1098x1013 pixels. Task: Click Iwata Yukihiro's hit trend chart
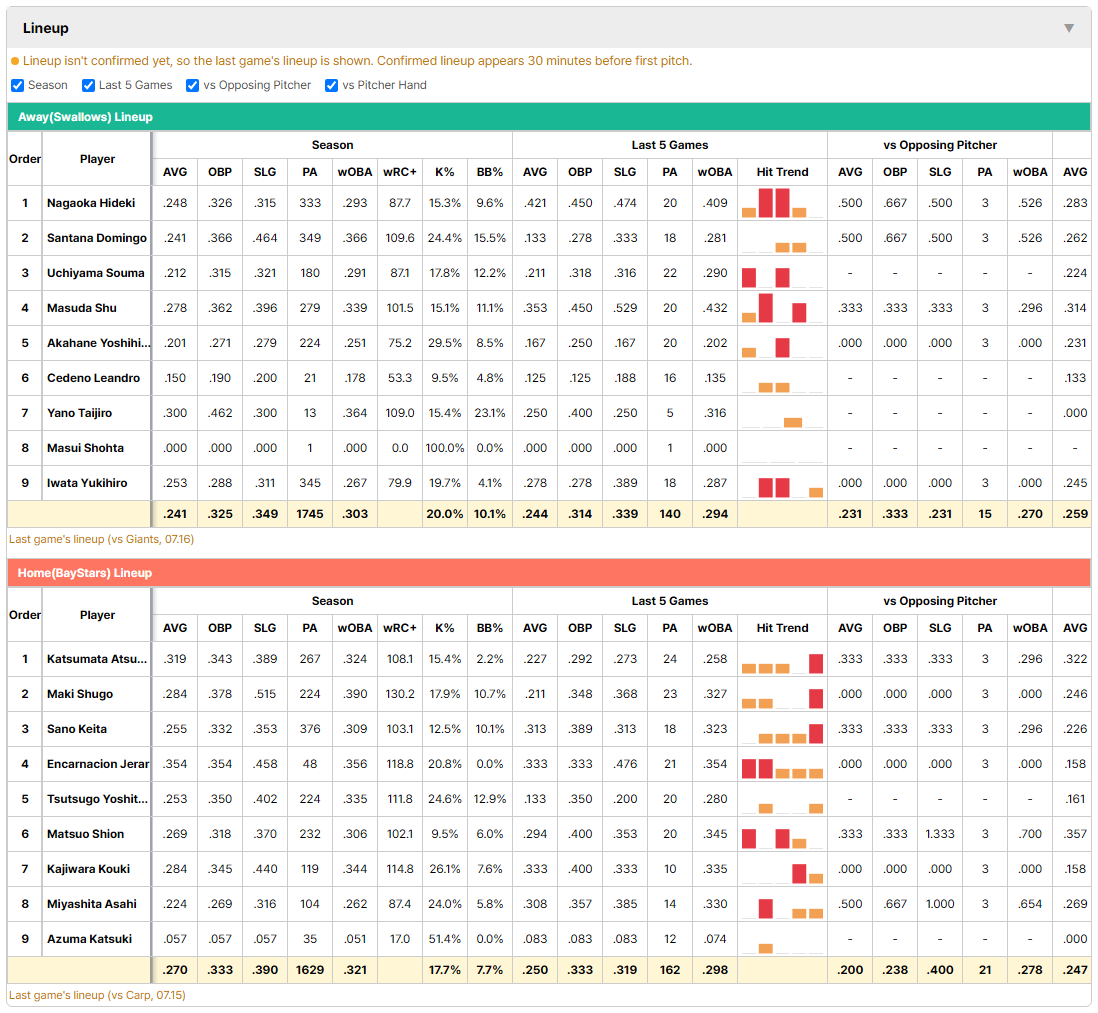(x=782, y=483)
